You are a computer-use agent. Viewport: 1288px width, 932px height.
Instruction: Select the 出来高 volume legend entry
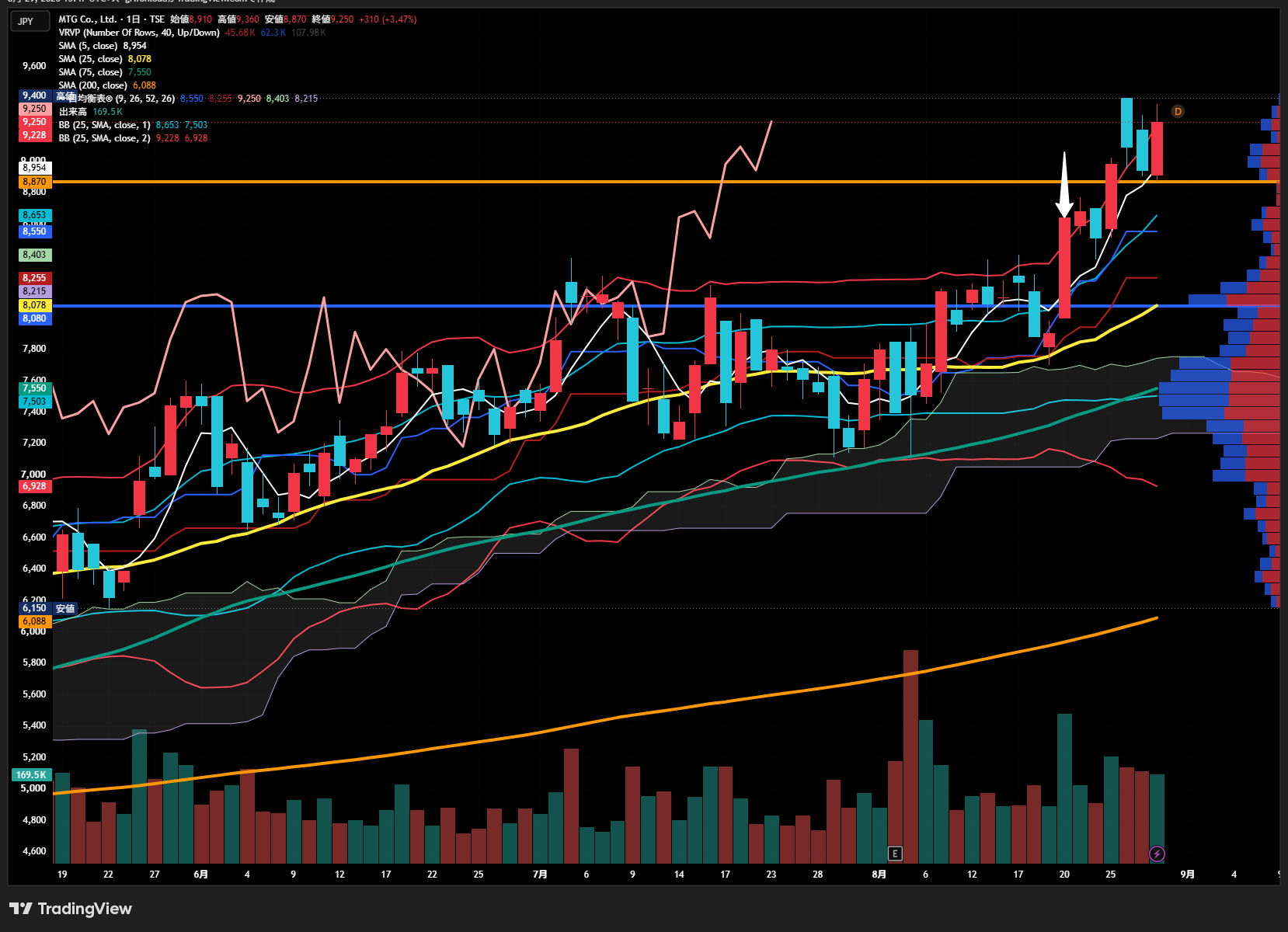73,112
